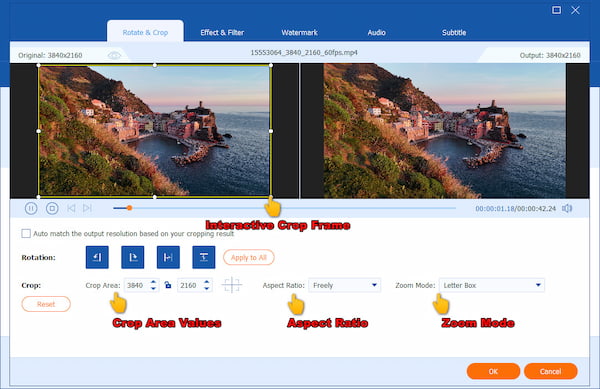The width and height of the screenshot is (600, 389).
Task: Increase crop width value 3840
Action: [x=153, y=282]
